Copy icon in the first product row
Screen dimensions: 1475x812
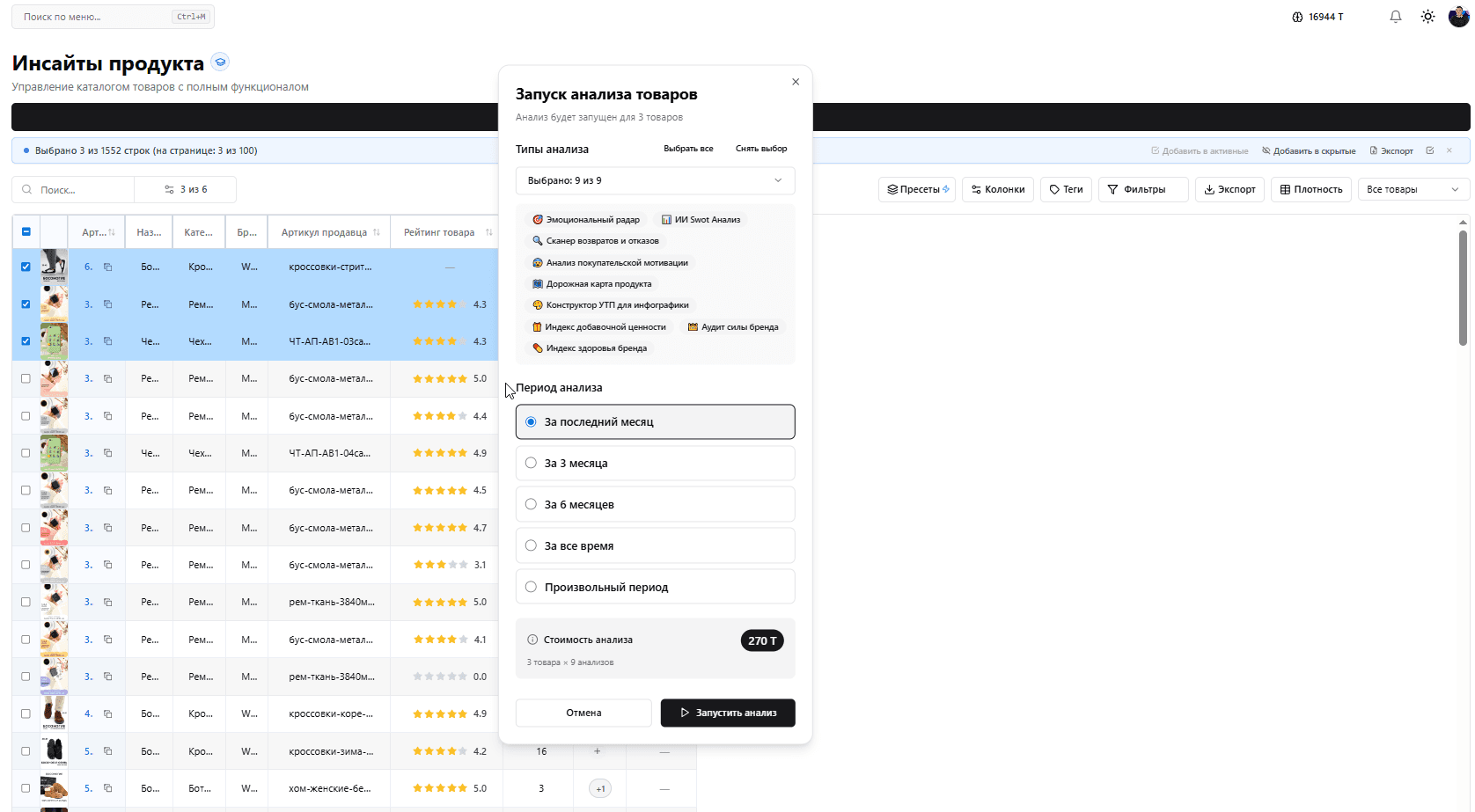coord(108,267)
